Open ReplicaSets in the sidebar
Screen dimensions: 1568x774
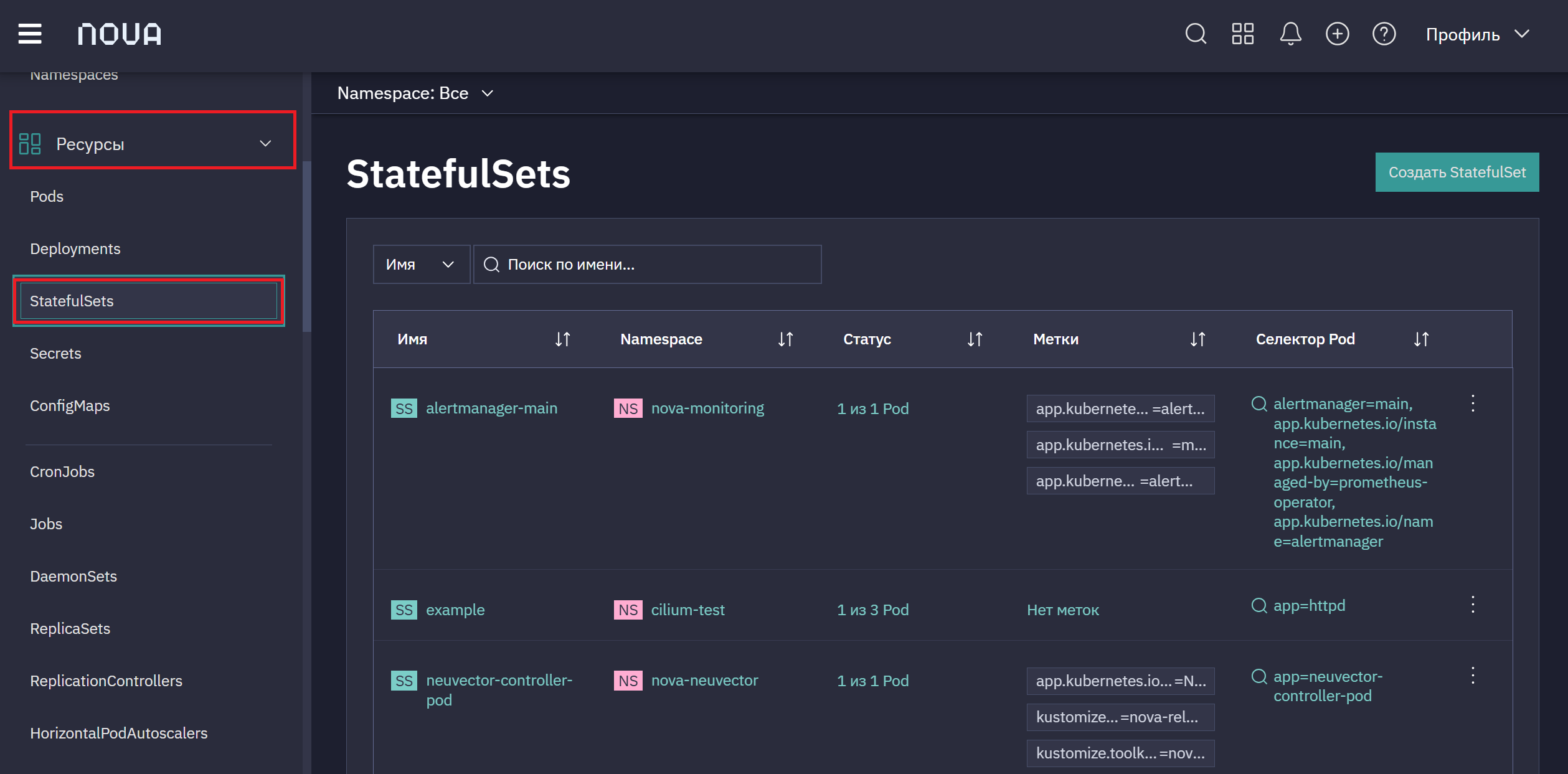pyautogui.click(x=70, y=628)
